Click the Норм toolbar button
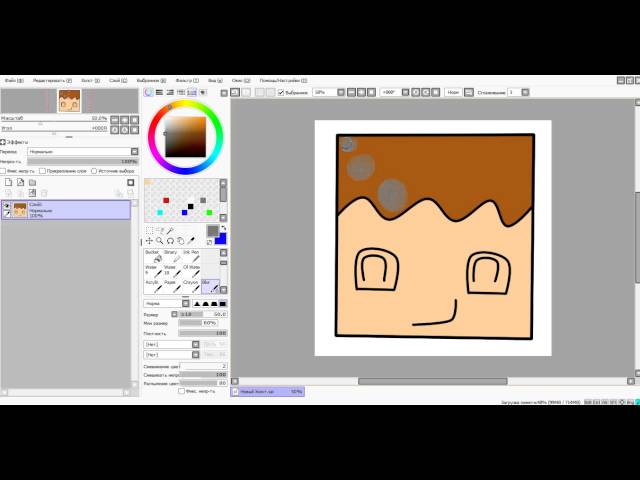Image resolution: width=640 pixels, height=480 pixels. pyautogui.click(x=453, y=93)
